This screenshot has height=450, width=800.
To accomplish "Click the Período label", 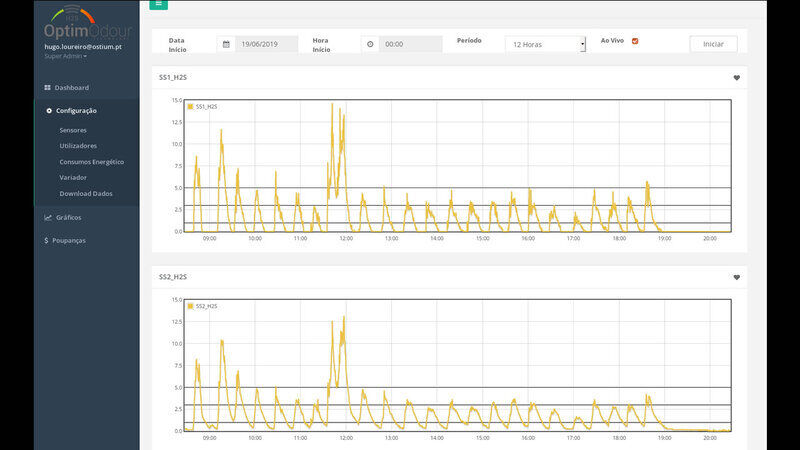I will pos(469,40).
